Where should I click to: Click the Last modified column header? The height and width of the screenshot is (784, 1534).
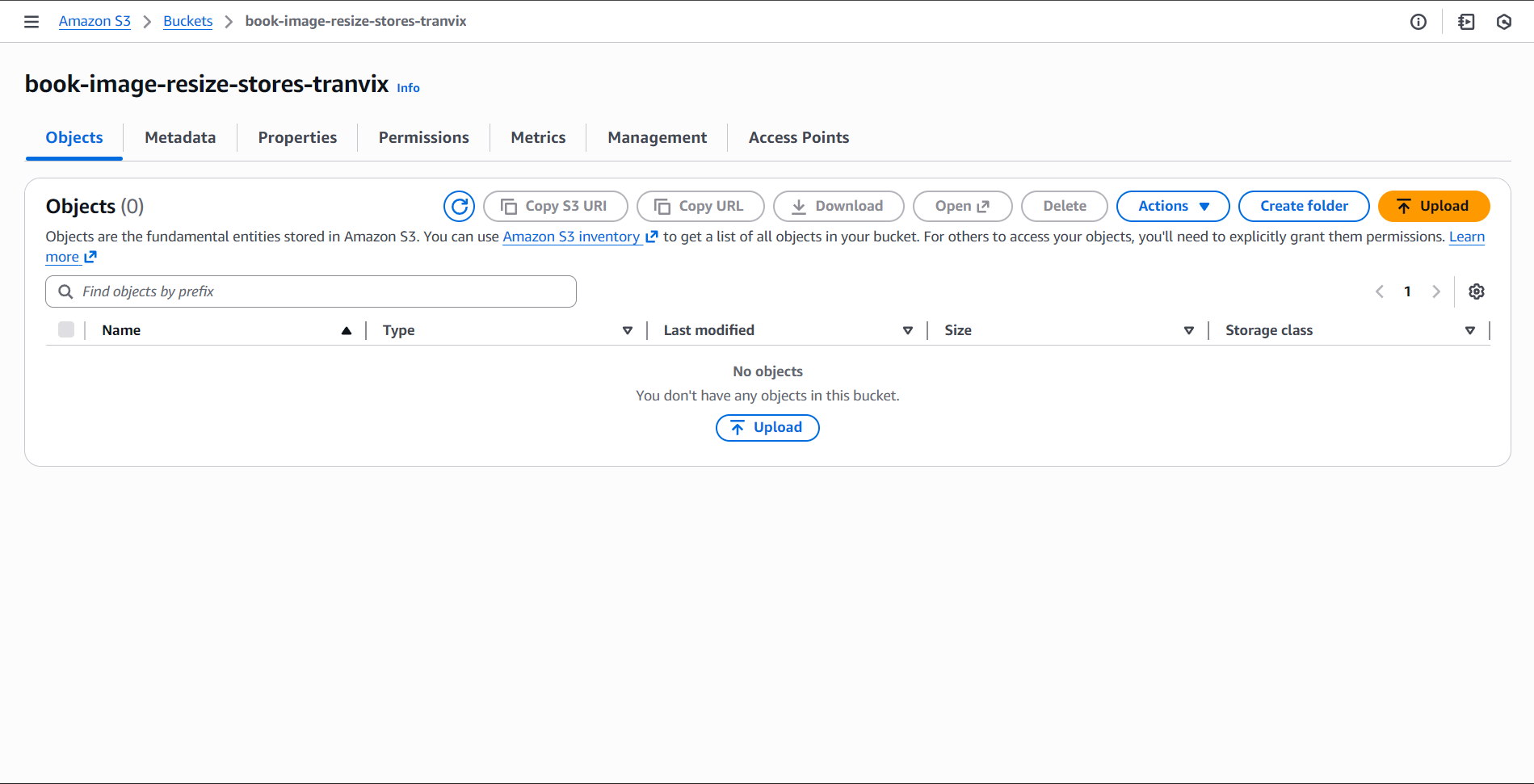[x=709, y=330]
